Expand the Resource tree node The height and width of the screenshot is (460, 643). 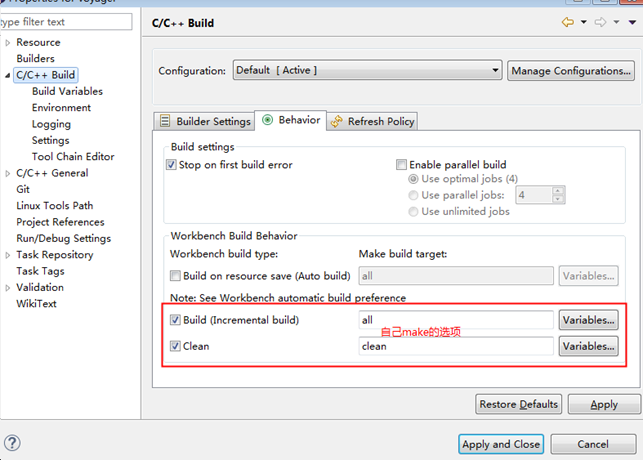7,43
